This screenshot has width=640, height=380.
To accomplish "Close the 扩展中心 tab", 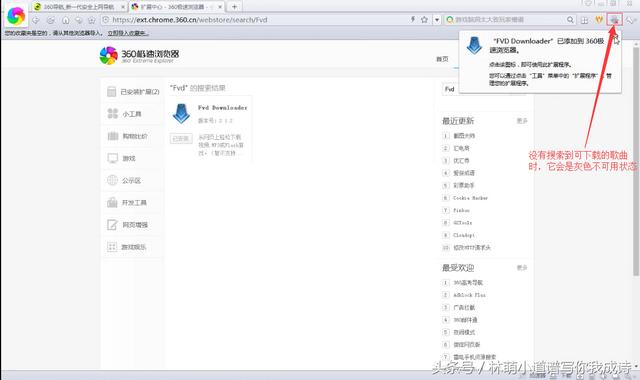I will tap(220, 7).
